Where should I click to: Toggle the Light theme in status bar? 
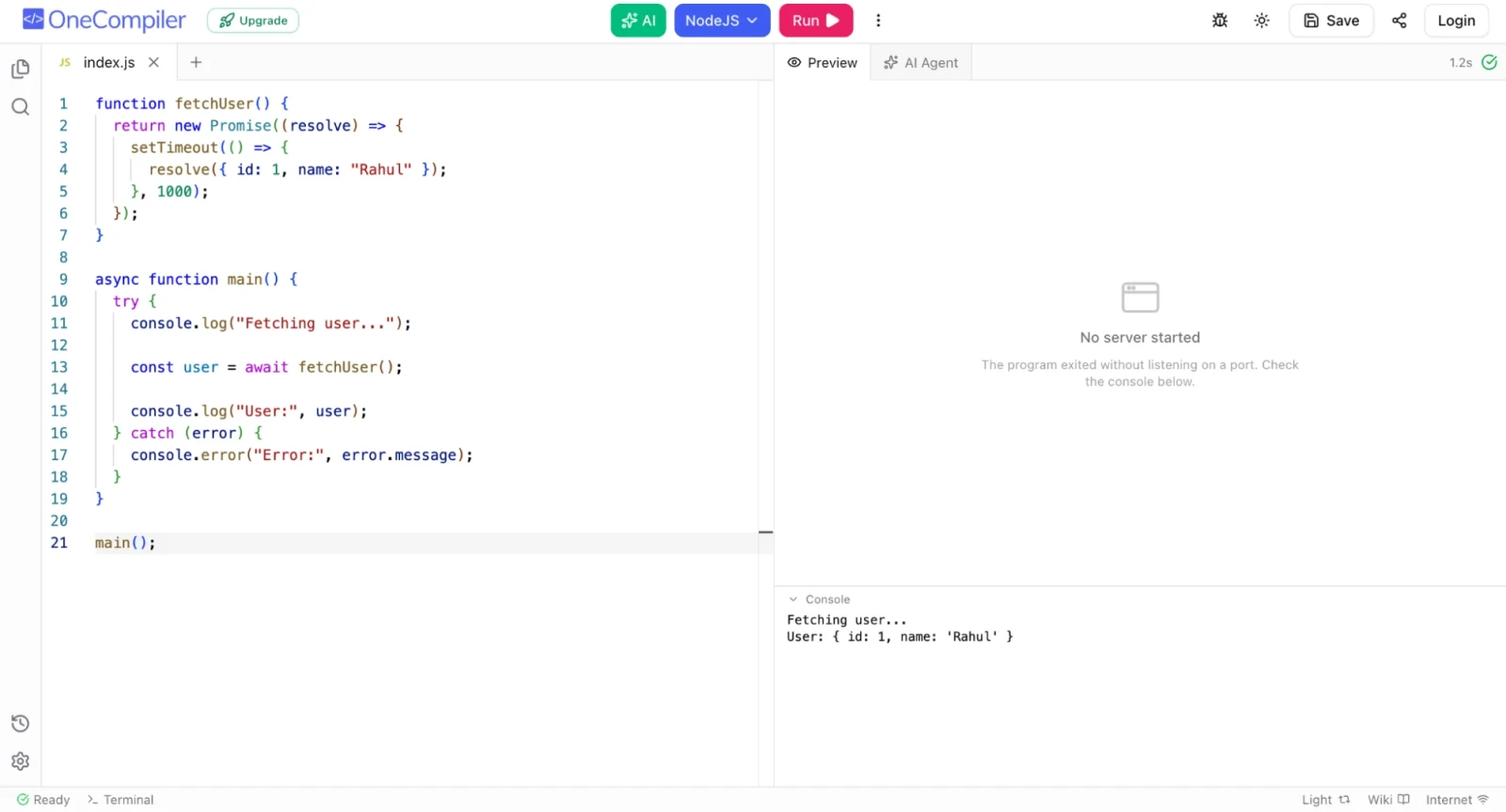(1325, 800)
